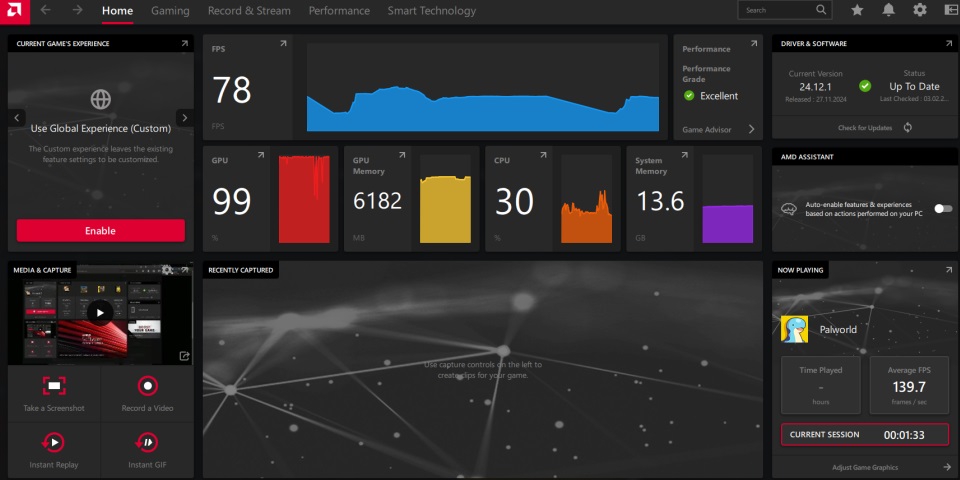The width and height of the screenshot is (960, 480).
Task: Click the AMD Assistant brain icon
Action: point(789,209)
